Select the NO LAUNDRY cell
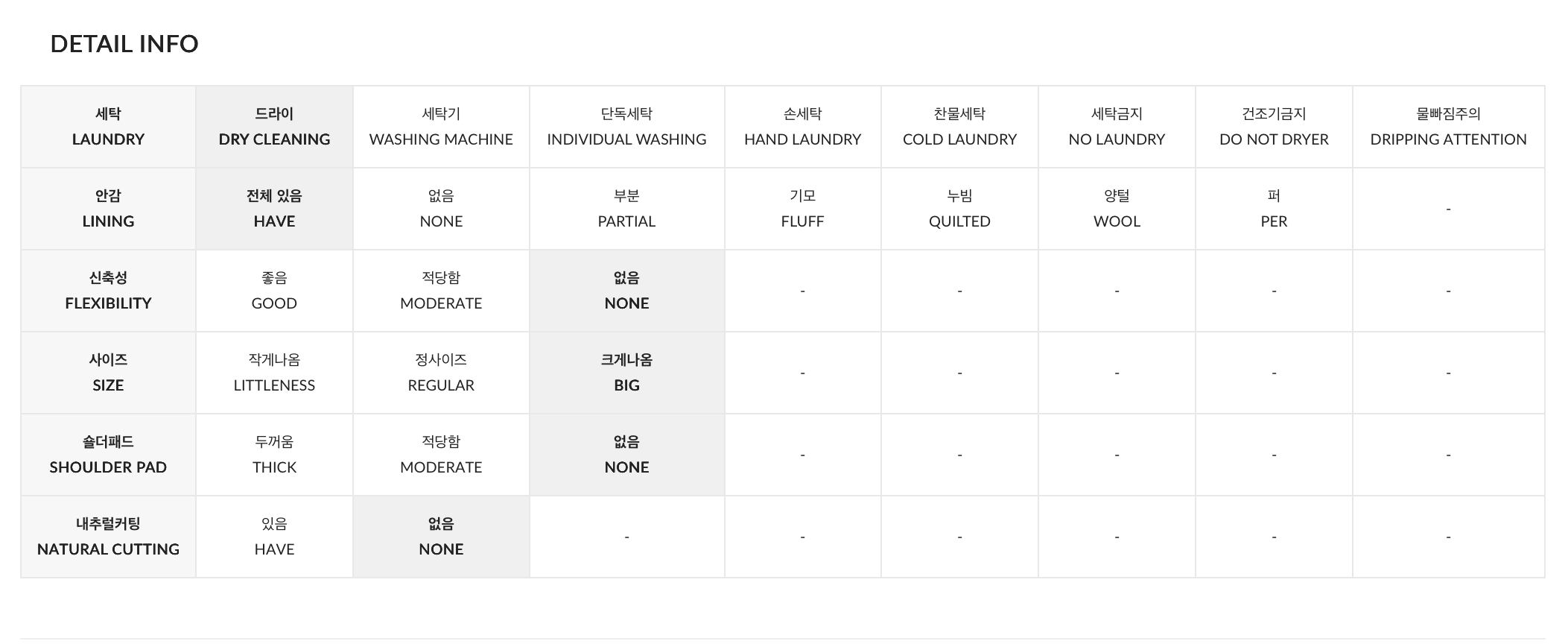 click(x=1117, y=127)
